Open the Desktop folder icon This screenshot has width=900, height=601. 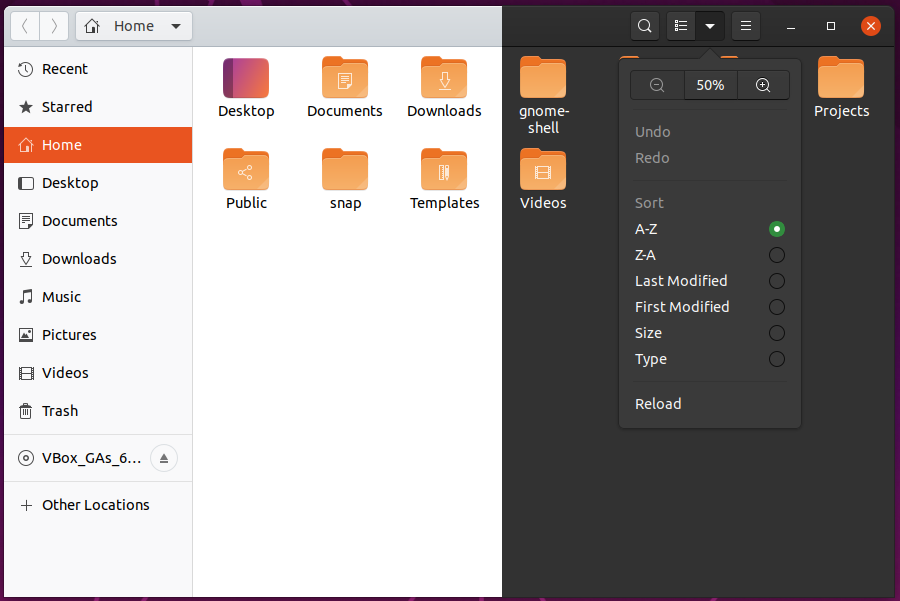(x=246, y=78)
